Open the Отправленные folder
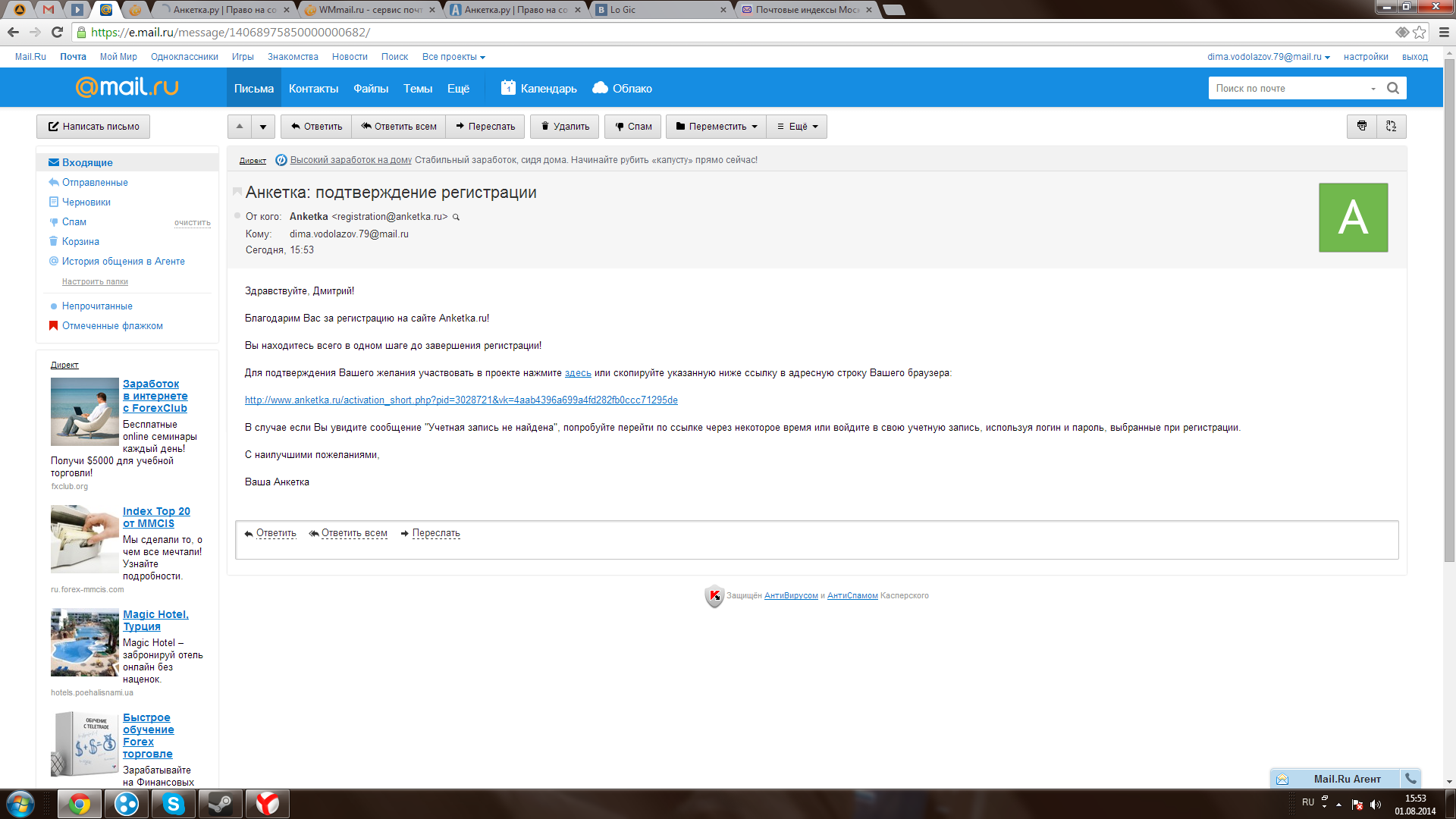Screen dimensions: 1456x819 [x=95, y=182]
